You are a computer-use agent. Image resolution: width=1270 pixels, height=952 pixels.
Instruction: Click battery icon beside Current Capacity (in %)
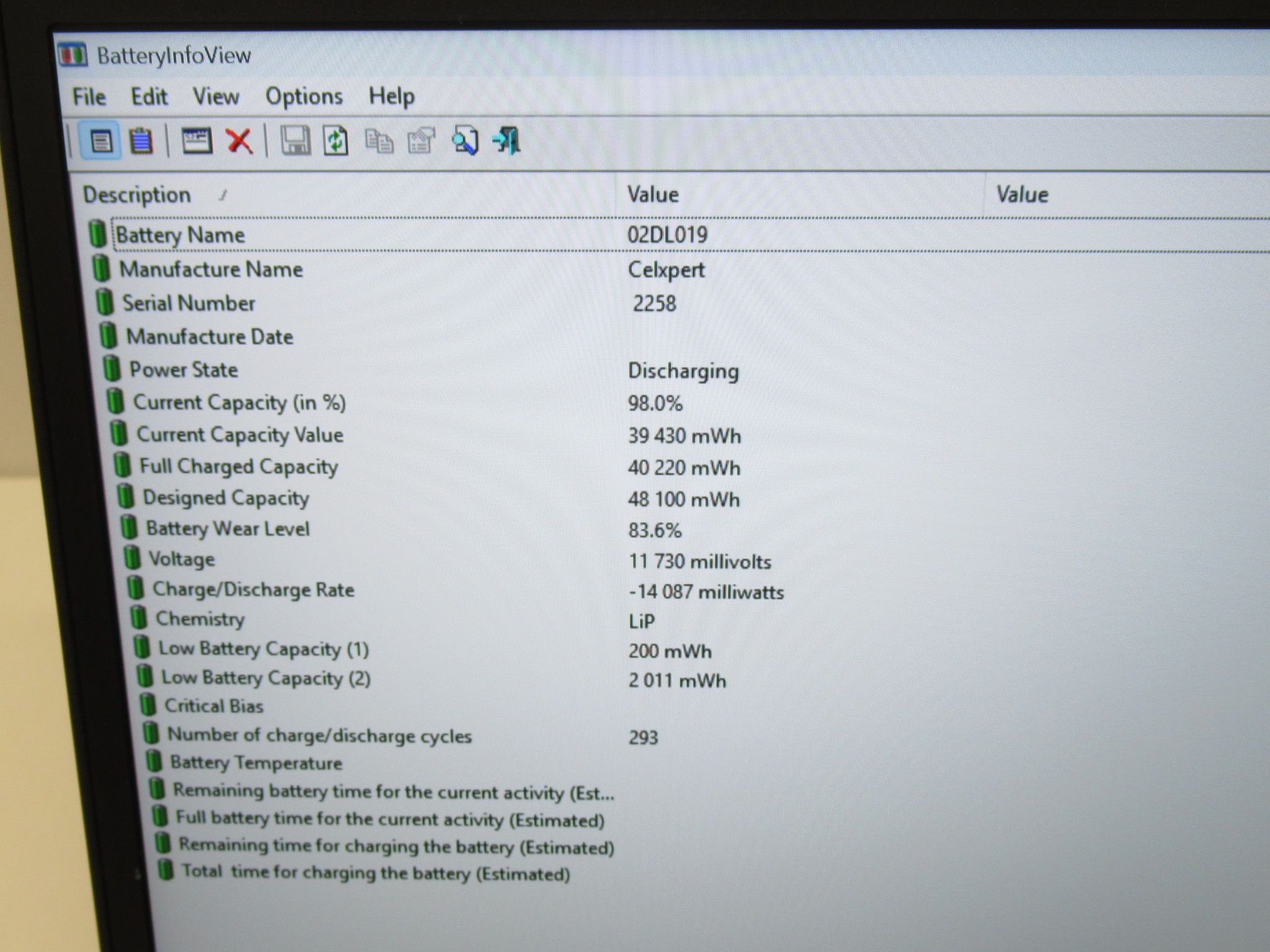click(115, 401)
